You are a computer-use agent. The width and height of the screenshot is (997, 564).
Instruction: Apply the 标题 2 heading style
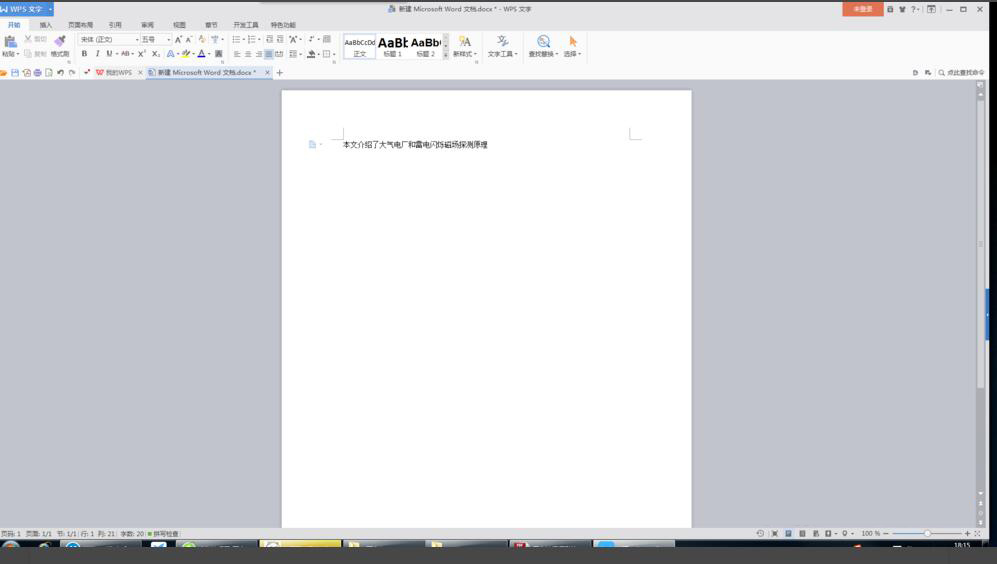click(x=425, y=46)
